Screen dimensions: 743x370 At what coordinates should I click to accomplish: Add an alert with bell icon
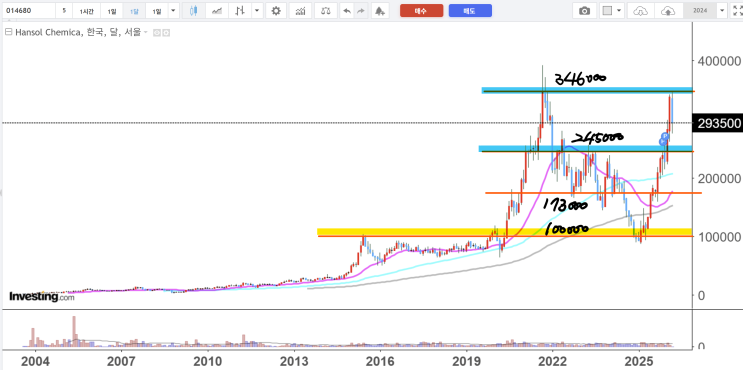click(380, 10)
